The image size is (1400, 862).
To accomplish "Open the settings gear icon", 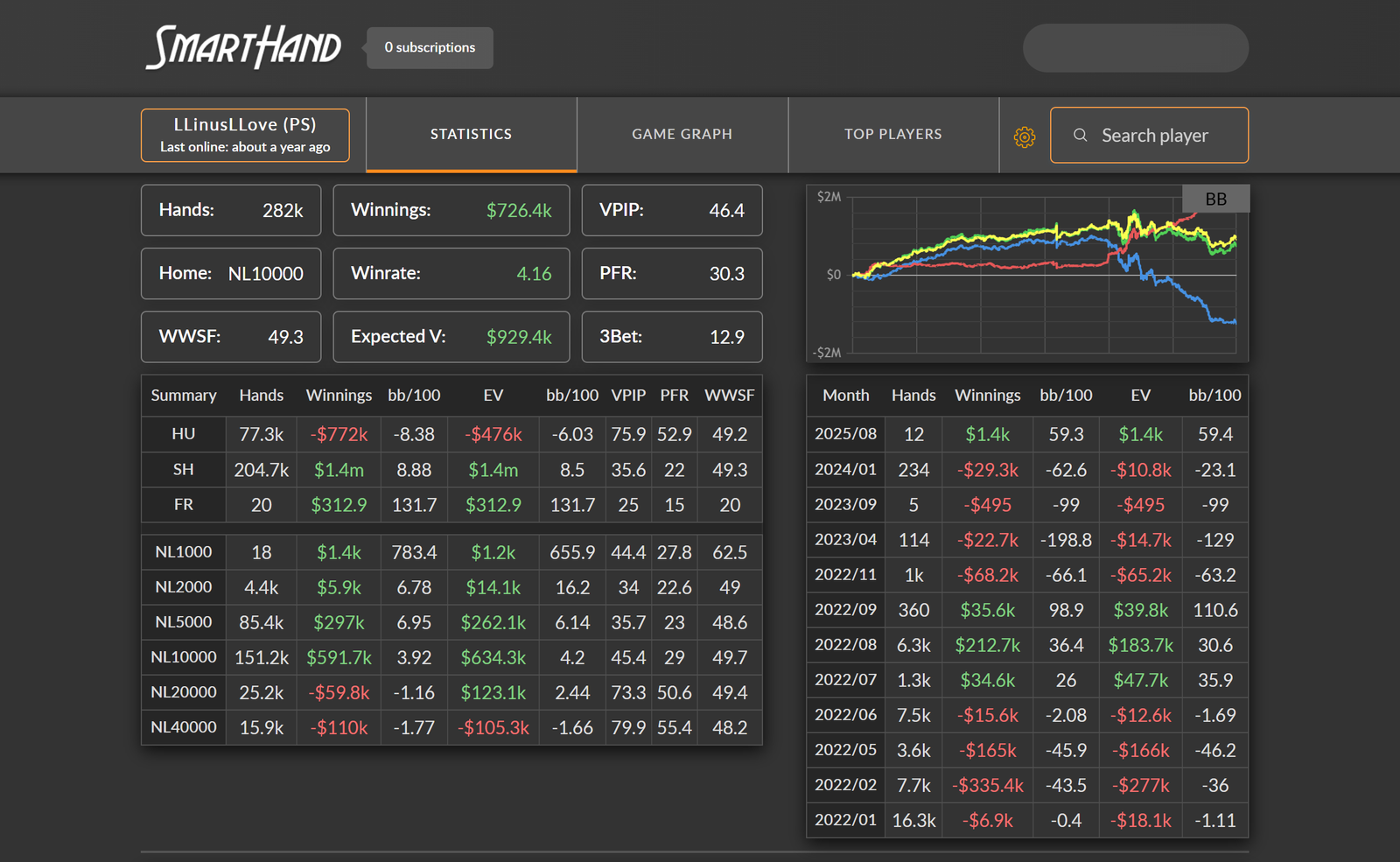I will tap(1025, 137).
